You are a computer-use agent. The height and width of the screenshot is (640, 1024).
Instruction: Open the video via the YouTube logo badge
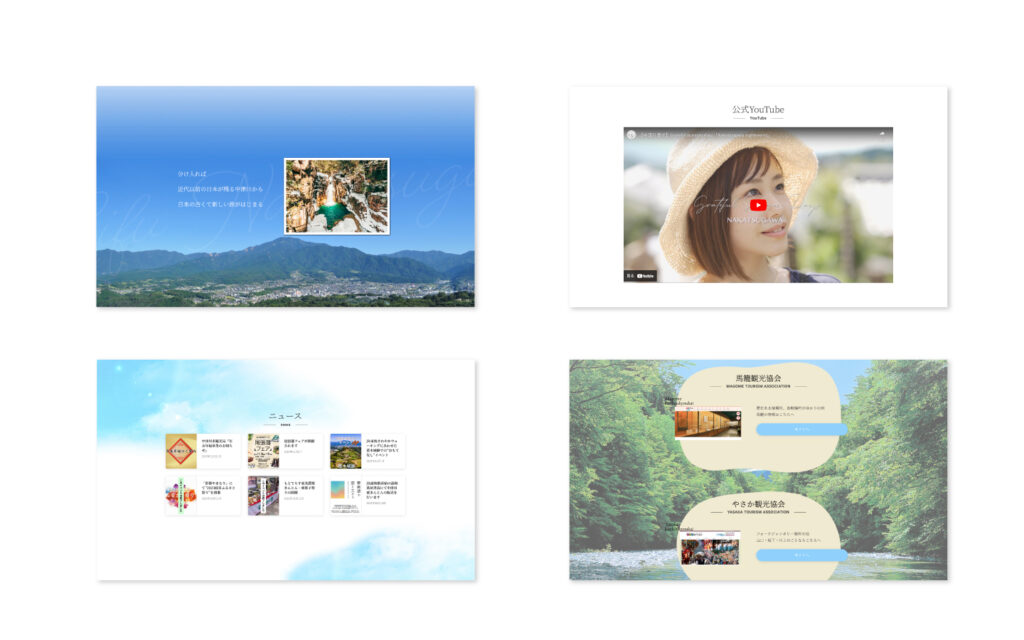[x=646, y=275]
